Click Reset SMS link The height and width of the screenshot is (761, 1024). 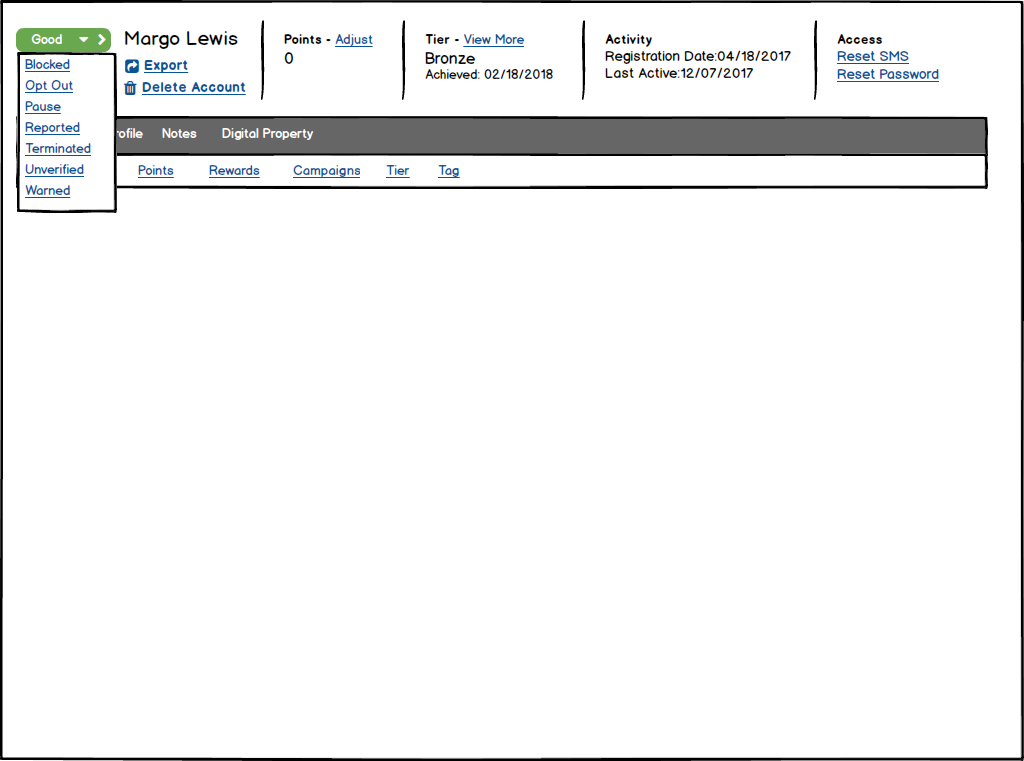[872, 56]
